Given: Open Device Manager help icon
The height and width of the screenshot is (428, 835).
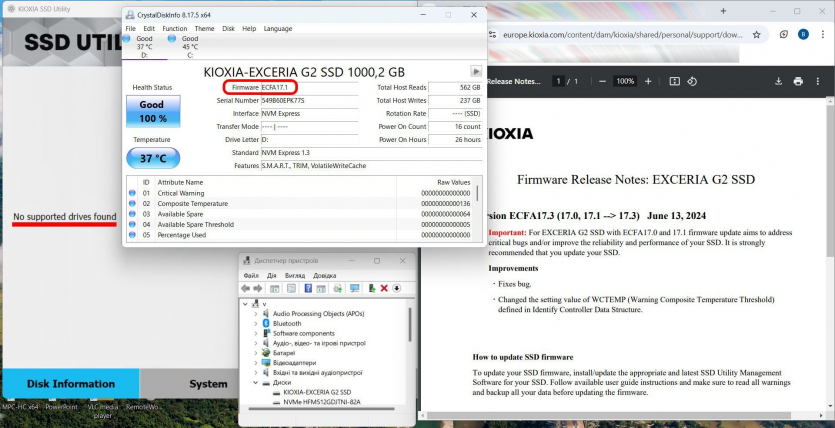Looking at the screenshot, I should (x=308, y=288).
